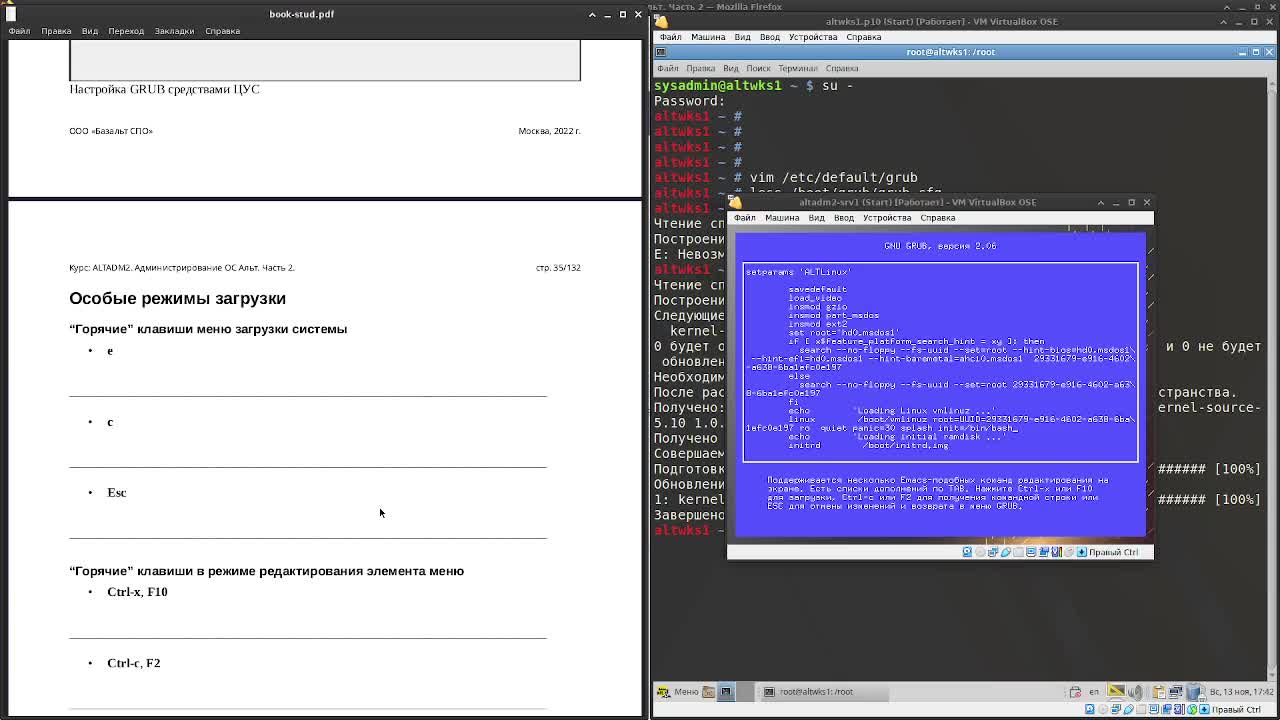1280x720 pixels.
Task: Click the Ctrl-c, F2 bullet in PDF page
Action: pyautogui.click(x=133, y=663)
